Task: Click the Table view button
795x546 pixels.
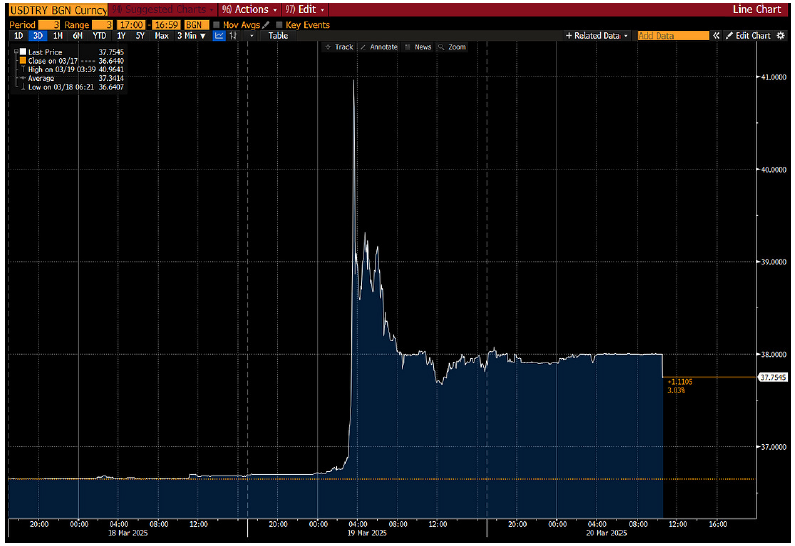Action: [278, 35]
